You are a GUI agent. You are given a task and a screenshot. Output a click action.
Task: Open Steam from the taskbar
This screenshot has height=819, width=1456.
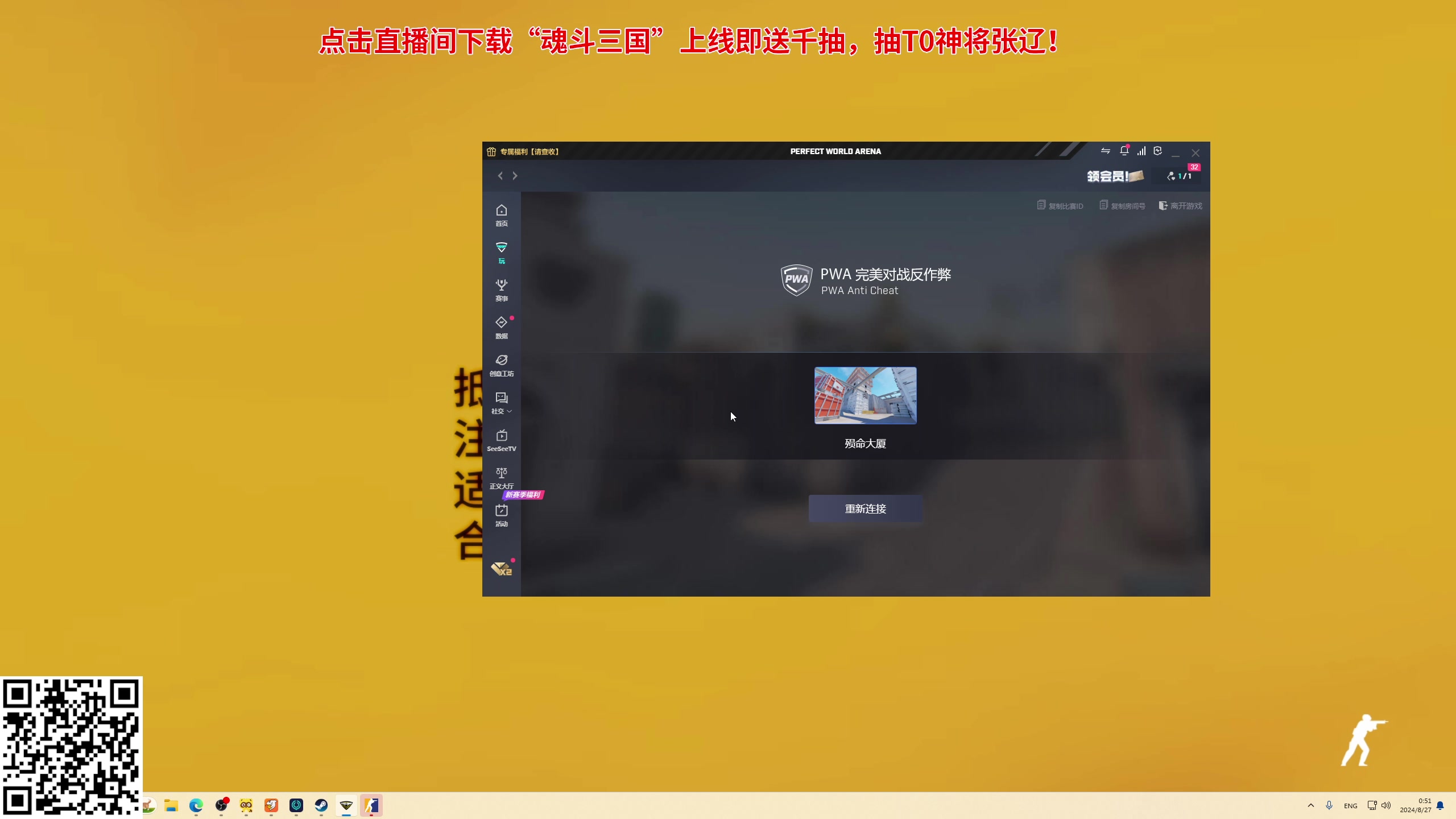tap(321, 805)
